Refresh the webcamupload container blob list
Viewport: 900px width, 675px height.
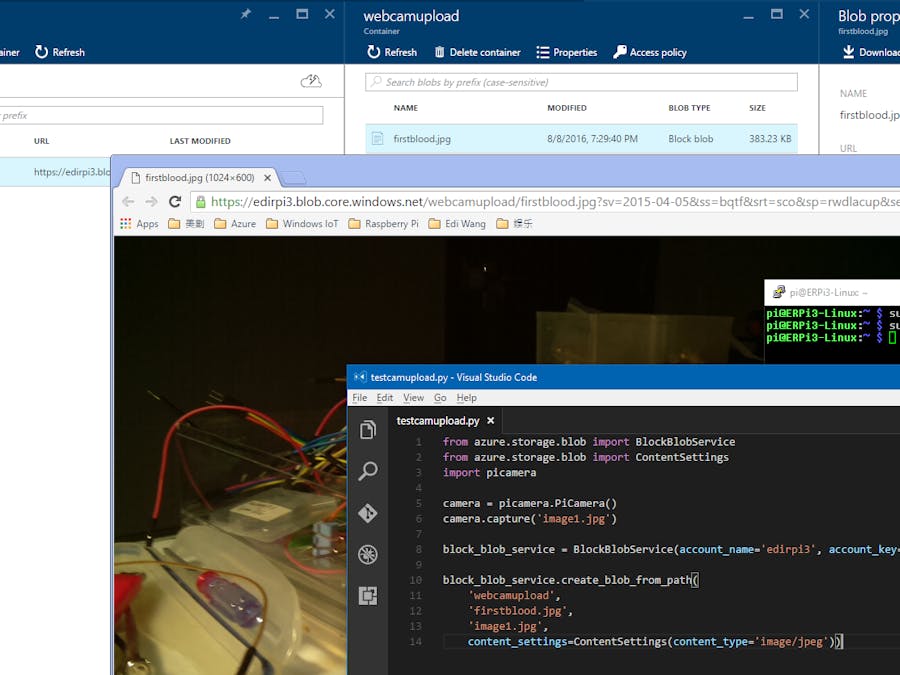pos(390,52)
